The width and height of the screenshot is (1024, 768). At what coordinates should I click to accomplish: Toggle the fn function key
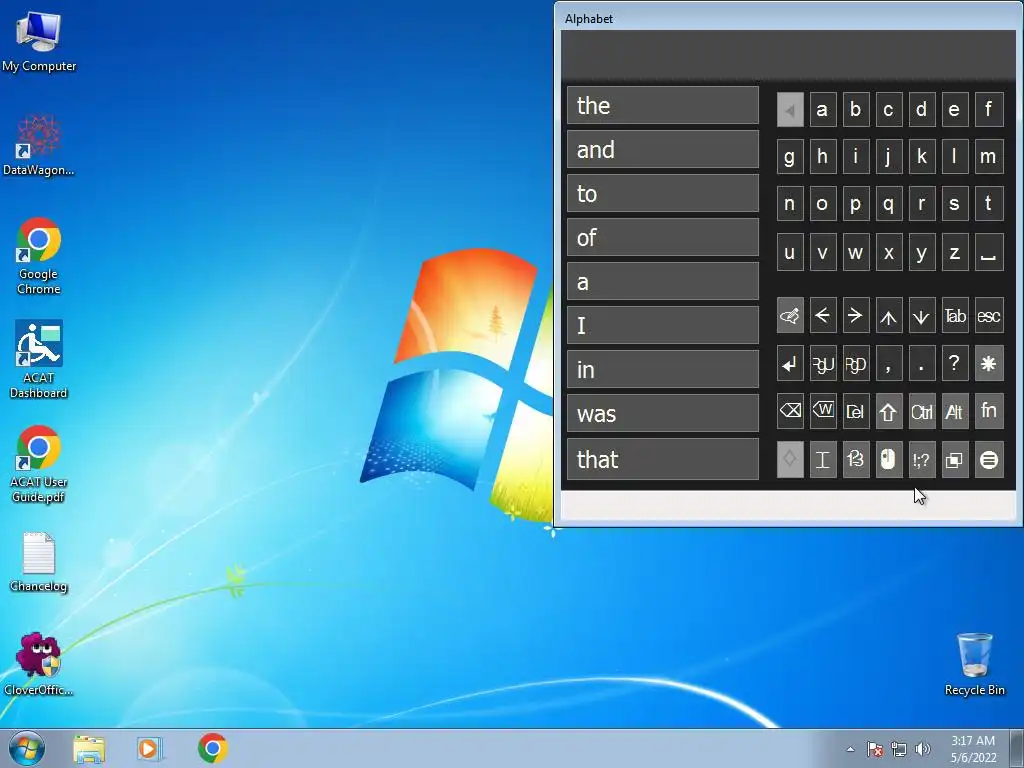[989, 411]
